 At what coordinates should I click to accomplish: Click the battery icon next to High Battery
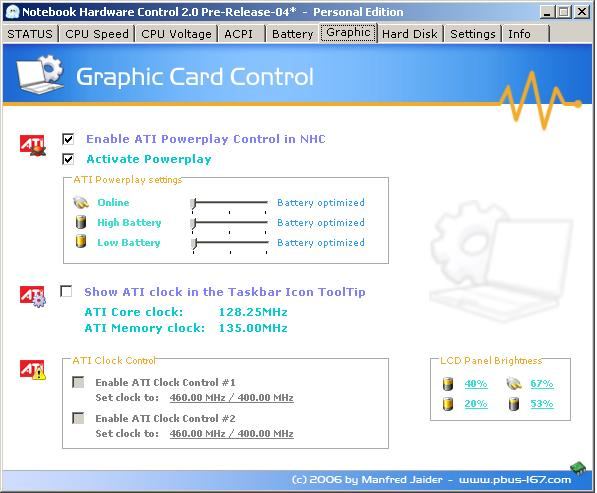tap(81, 222)
